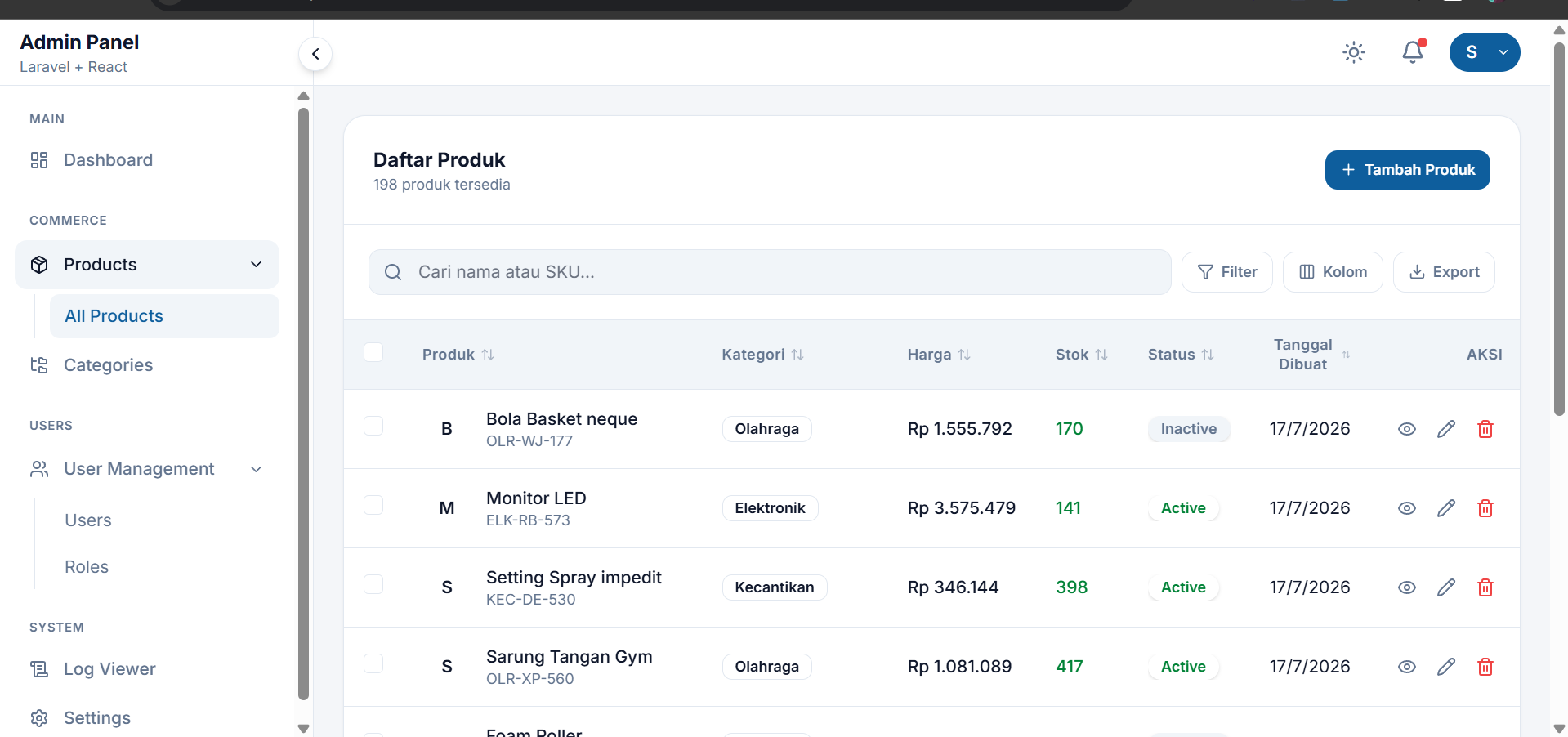Image resolution: width=1568 pixels, height=737 pixels.
Task: Focus the Cari nama atau SKU search field
Action: (770, 272)
